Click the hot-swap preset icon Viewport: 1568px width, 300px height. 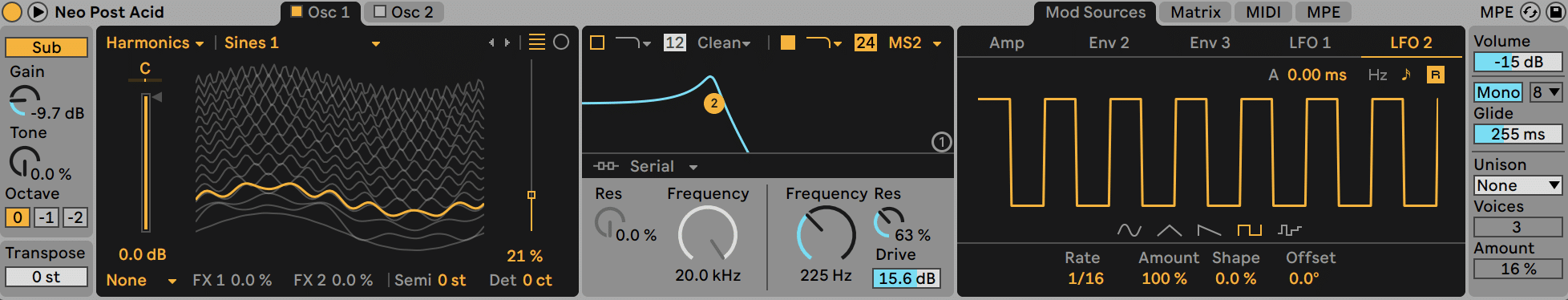click(1530, 12)
